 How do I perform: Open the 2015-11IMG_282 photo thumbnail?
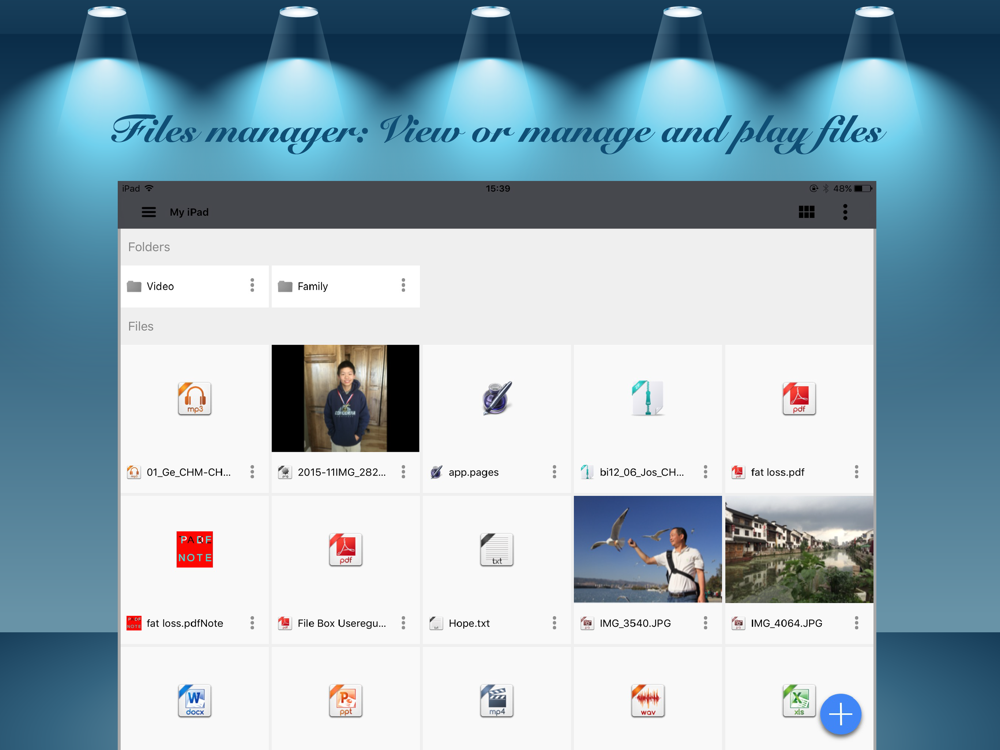(345, 399)
